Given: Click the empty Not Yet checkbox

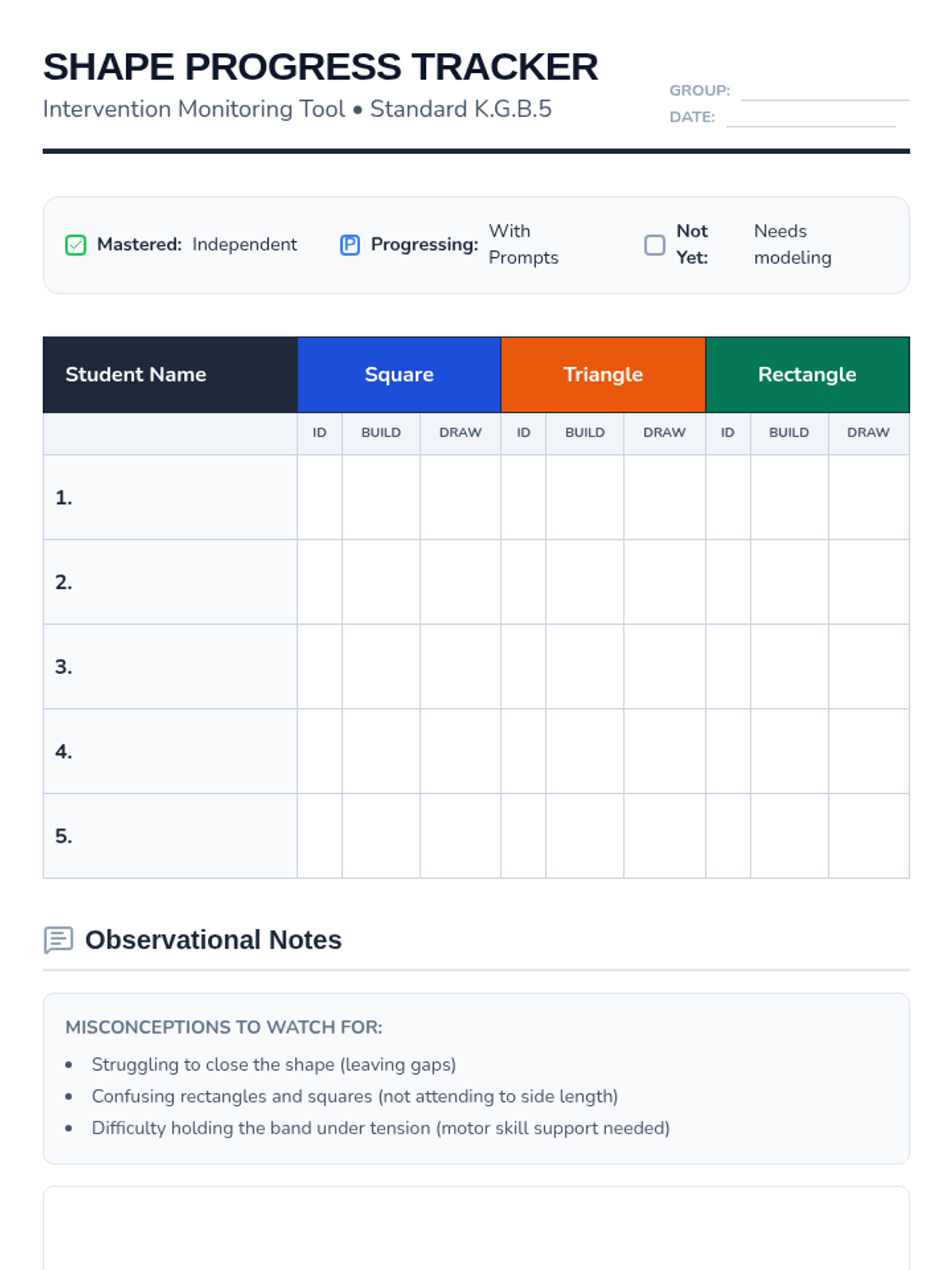Looking at the screenshot, I should tap(654, 245).
